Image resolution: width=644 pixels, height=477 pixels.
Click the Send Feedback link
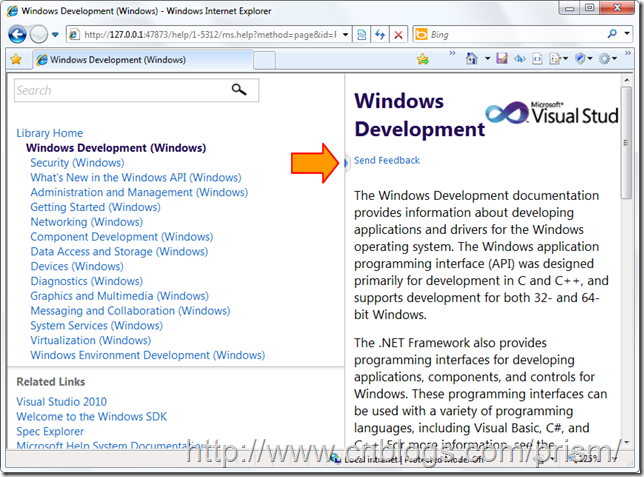[387, 160]
